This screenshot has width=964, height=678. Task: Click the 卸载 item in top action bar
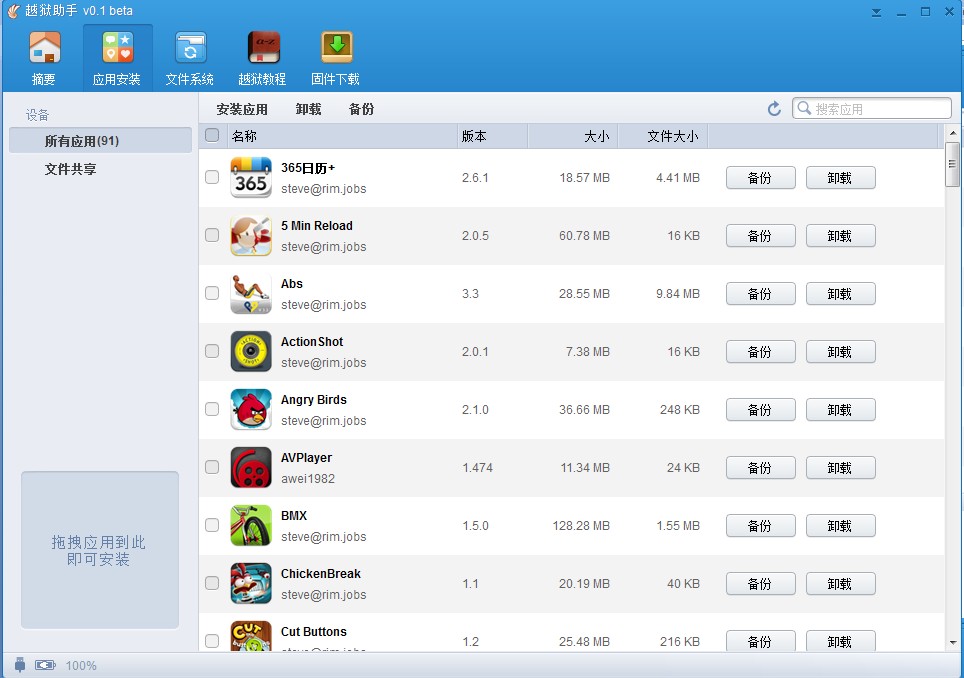(309, 109)
